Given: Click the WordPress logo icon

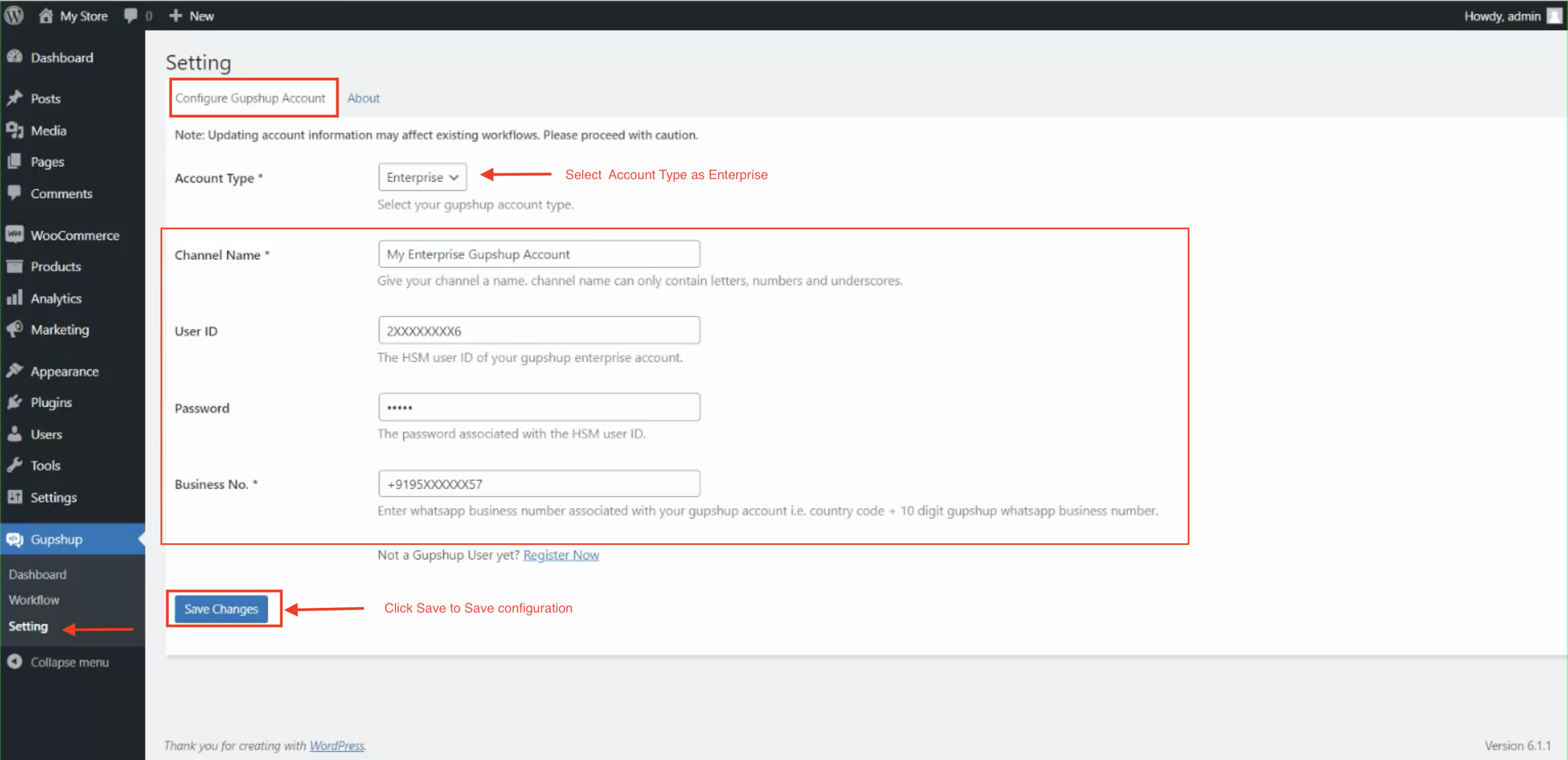Looking at the screenshot, I should click(14, 16).
